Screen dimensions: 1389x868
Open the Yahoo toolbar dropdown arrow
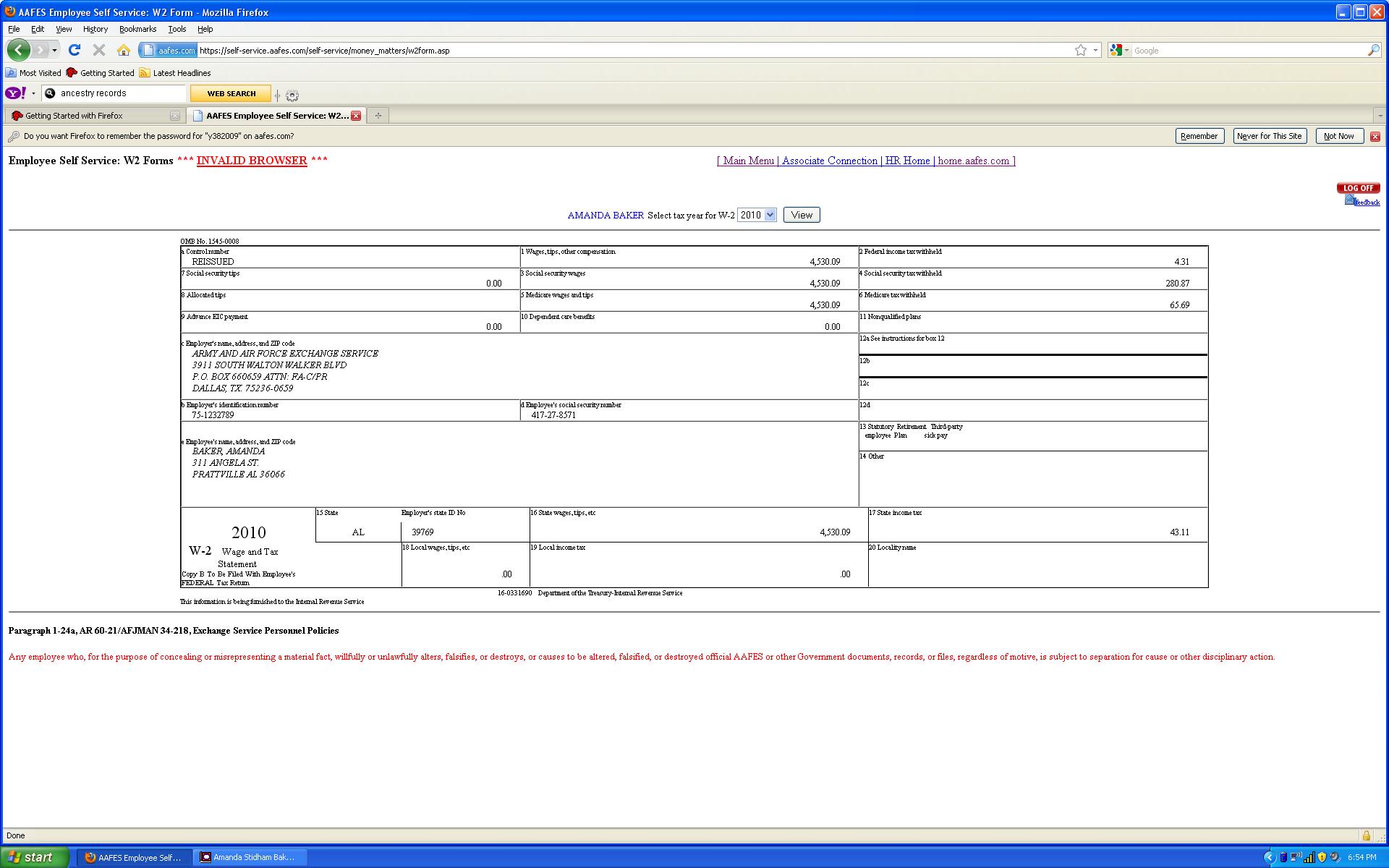click(33, 93)
